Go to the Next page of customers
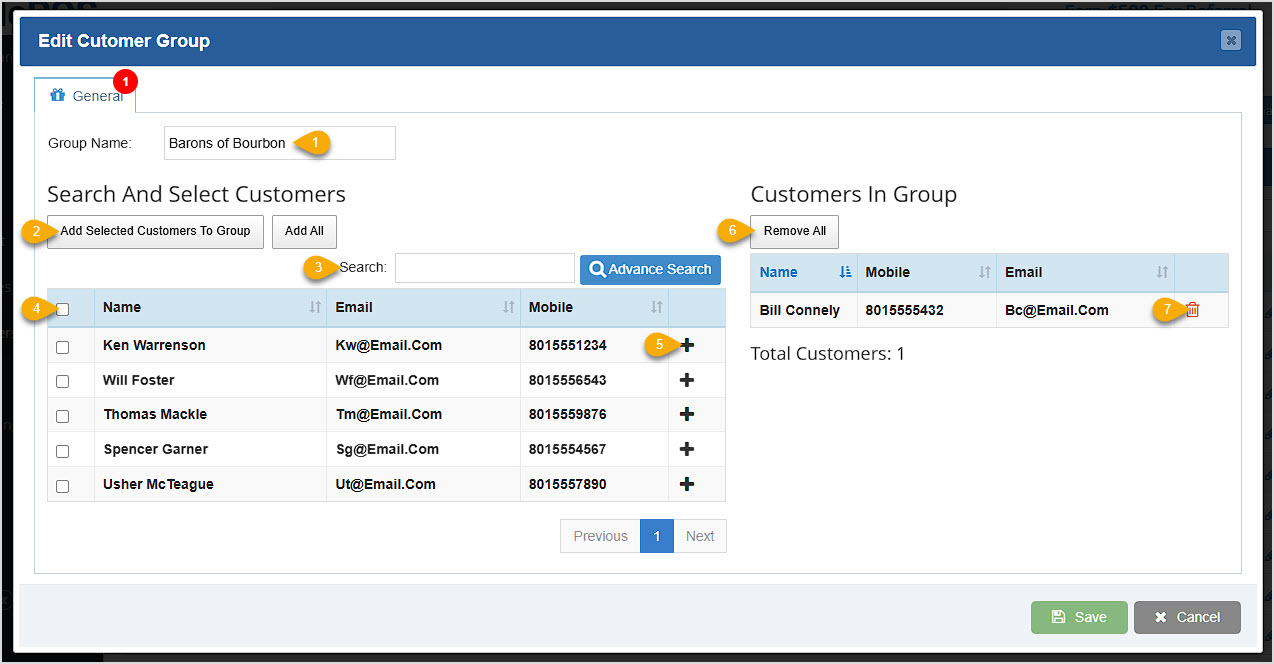Image resolution: width=1274 pixels, height=664 pixels. tap(700, 535)
